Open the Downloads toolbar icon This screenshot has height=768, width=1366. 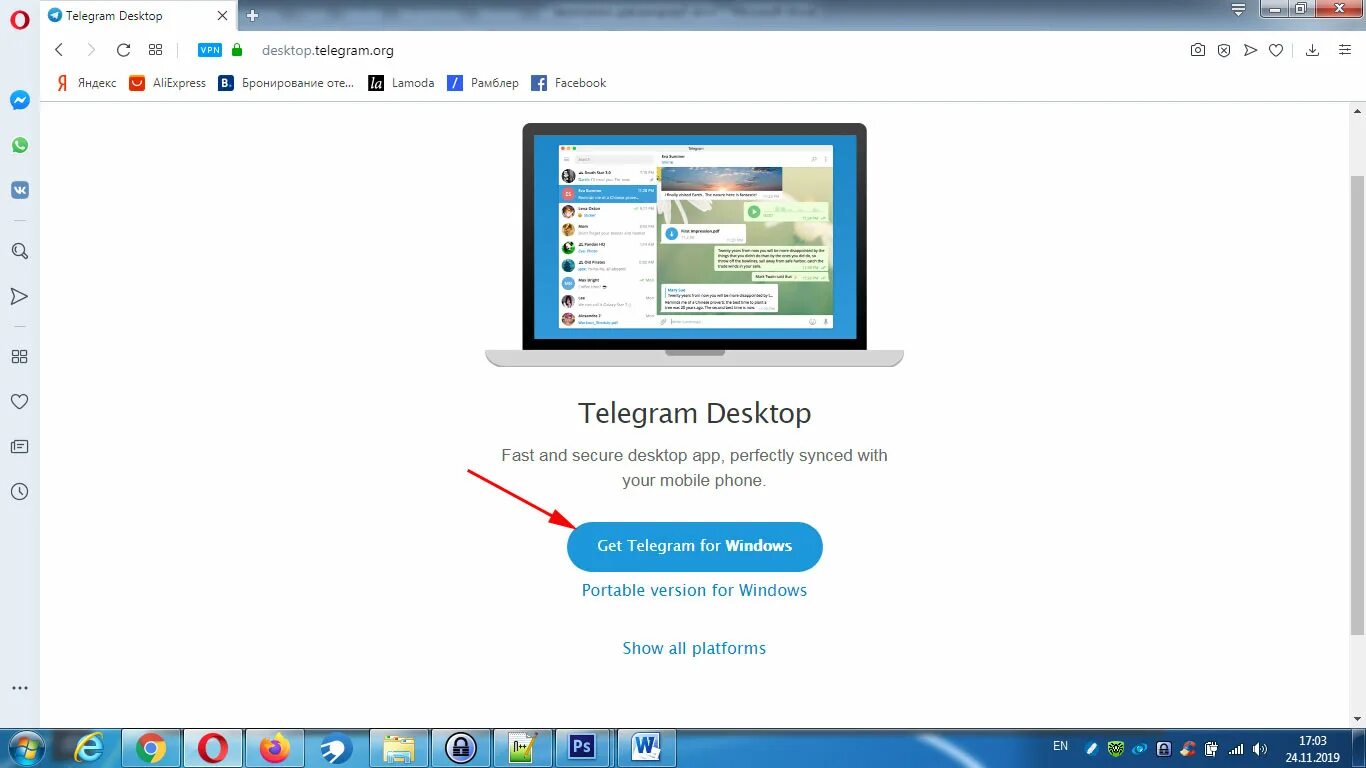[x=1313, y=50]
